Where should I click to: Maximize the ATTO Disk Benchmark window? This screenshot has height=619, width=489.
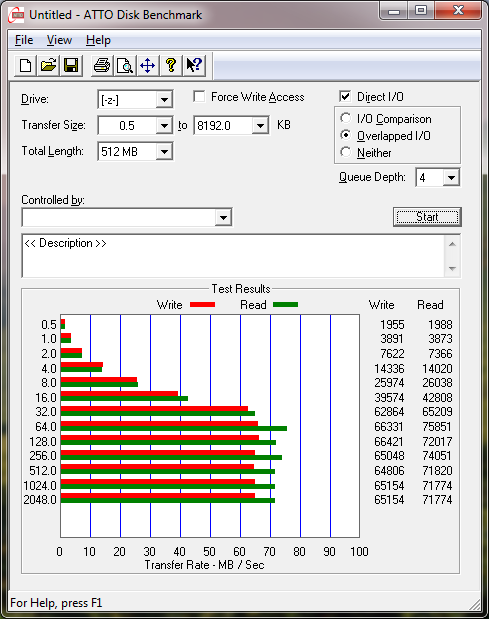point(421,10)
